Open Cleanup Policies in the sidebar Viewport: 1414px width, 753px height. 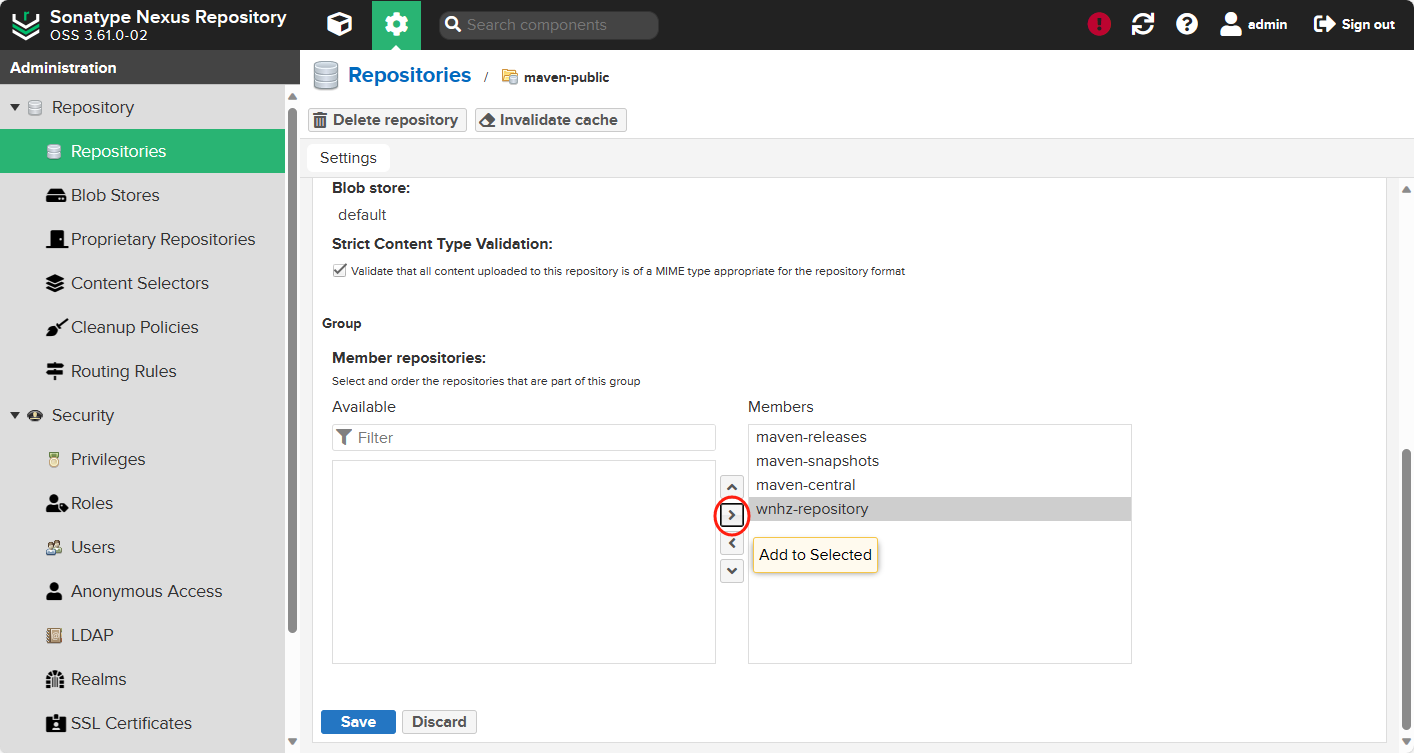coord(142,327)
